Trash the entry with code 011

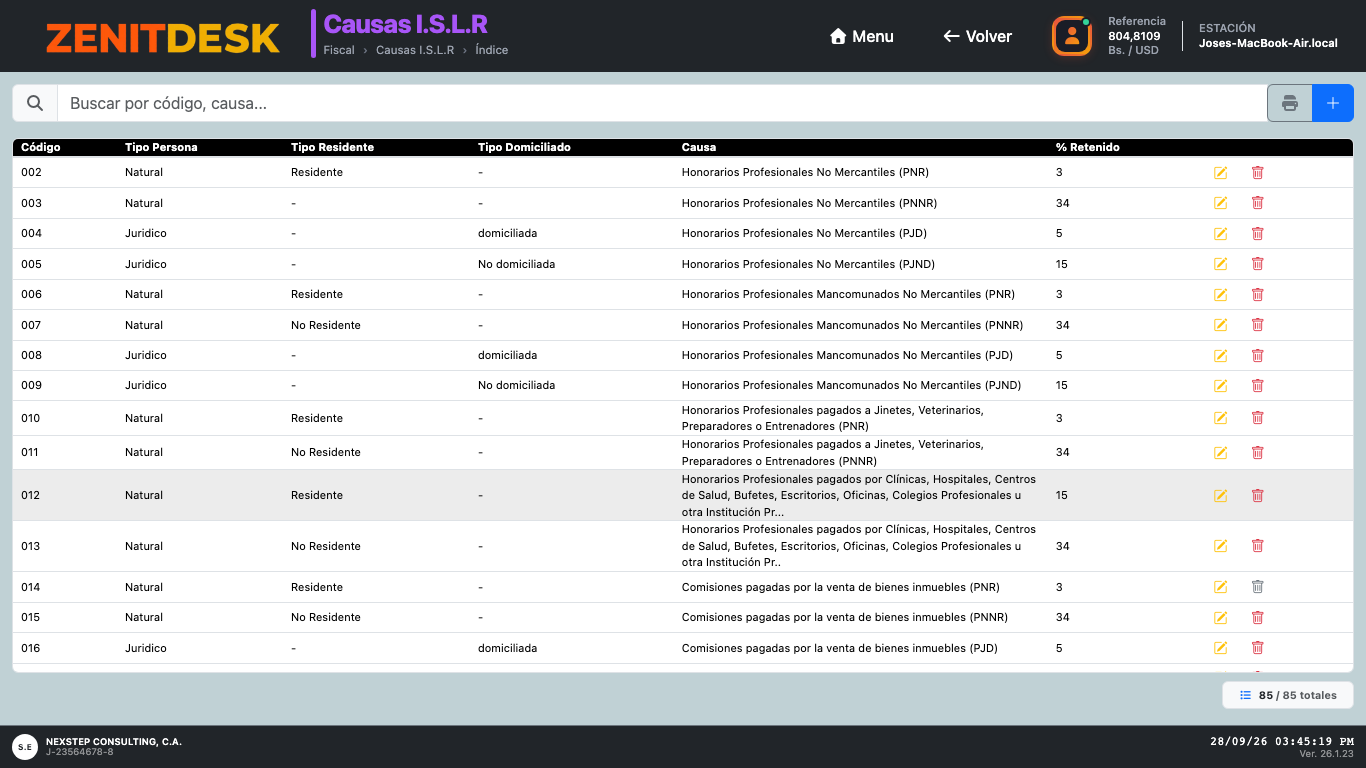click(x=1257, y=452)
